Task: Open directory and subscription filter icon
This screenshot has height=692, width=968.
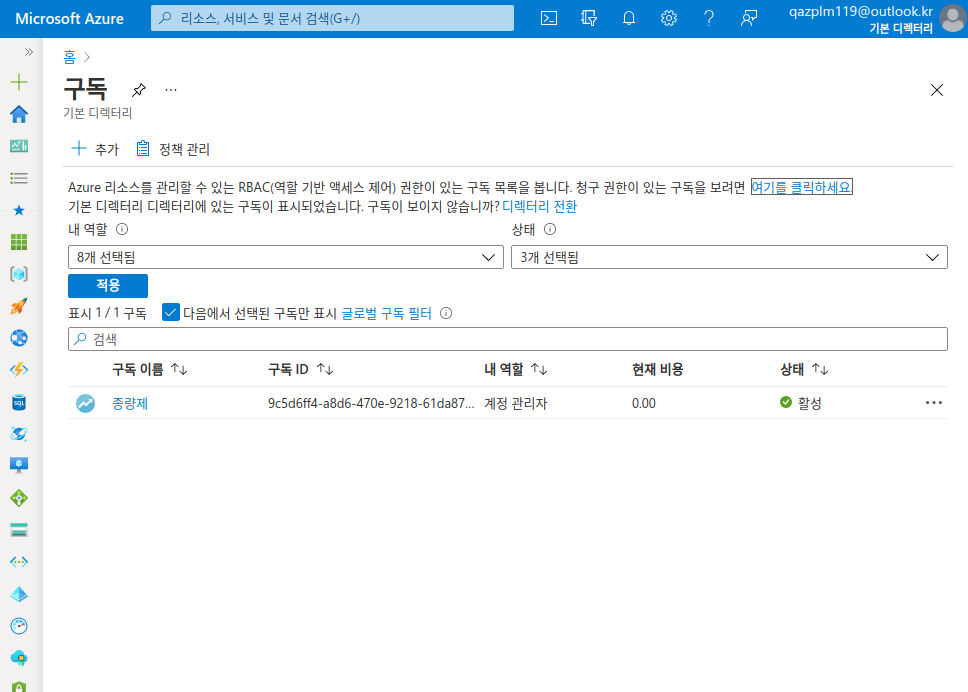Action: point(589,19)
